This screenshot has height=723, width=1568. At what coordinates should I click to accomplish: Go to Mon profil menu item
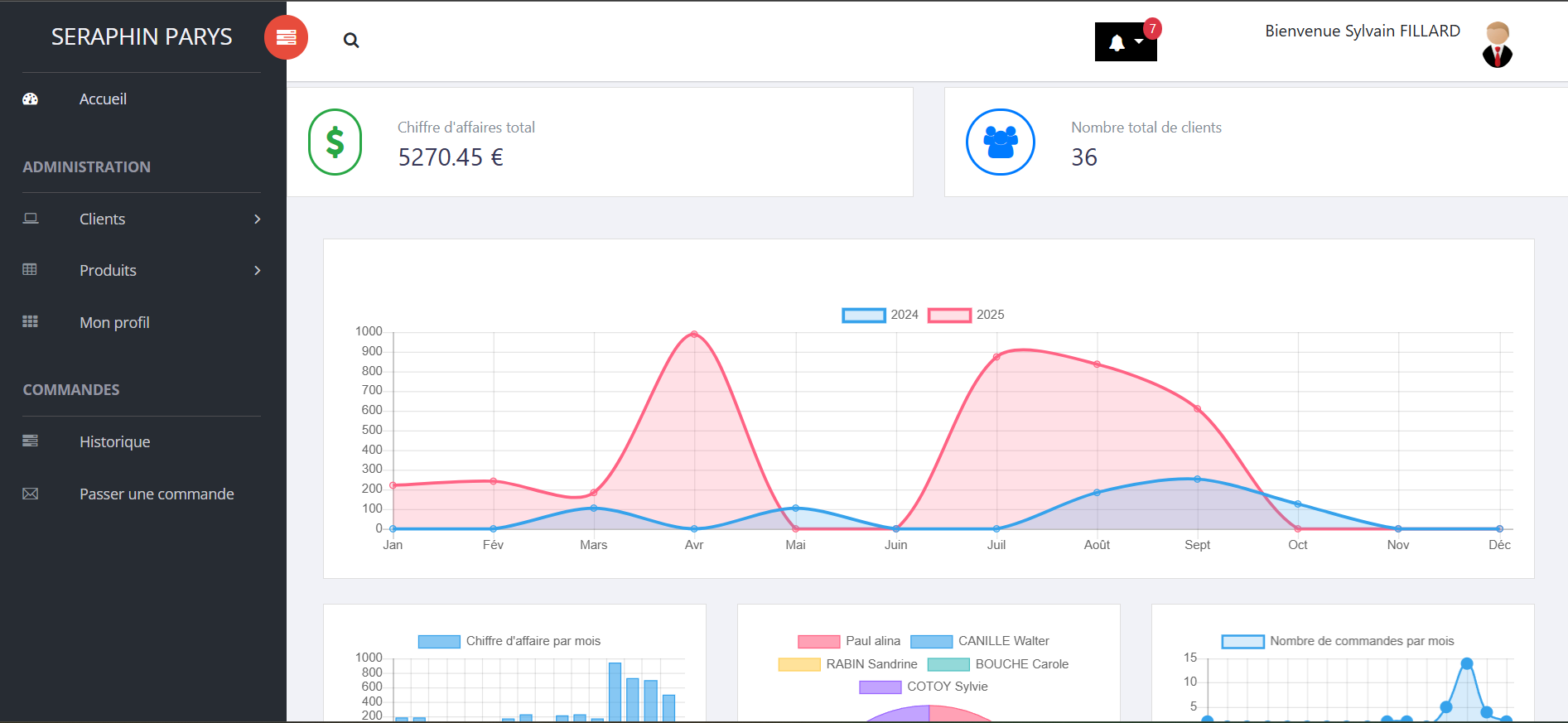[114, 322]
